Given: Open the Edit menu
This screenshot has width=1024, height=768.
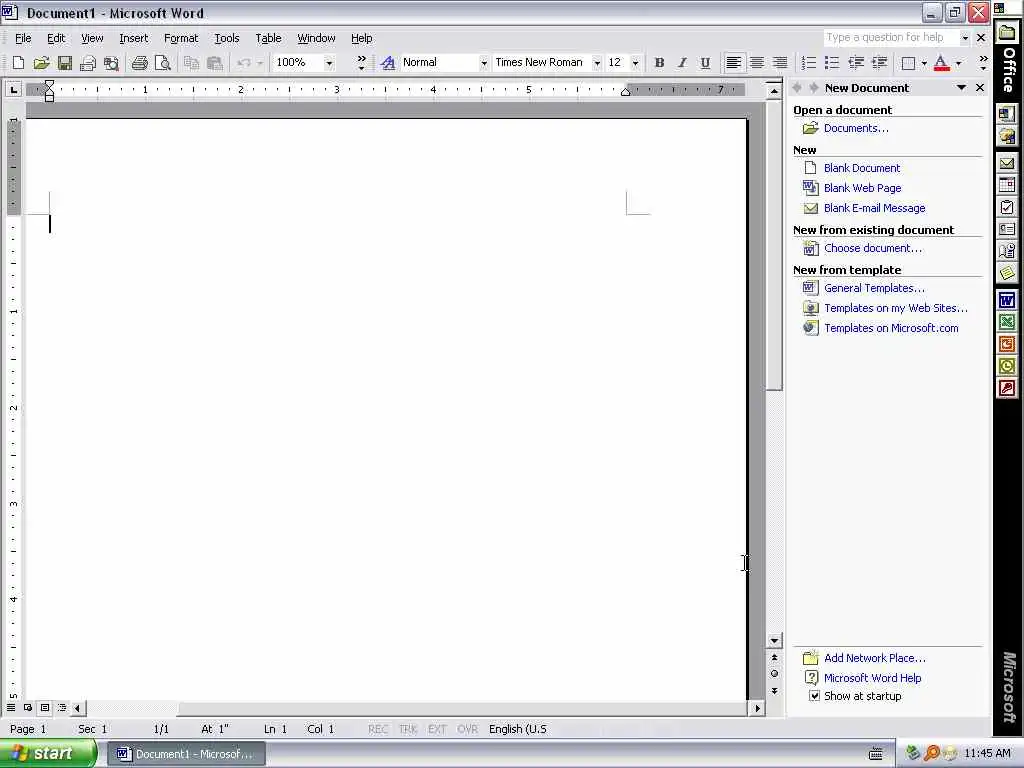Looking at the screenshot, I should [56, 38].
